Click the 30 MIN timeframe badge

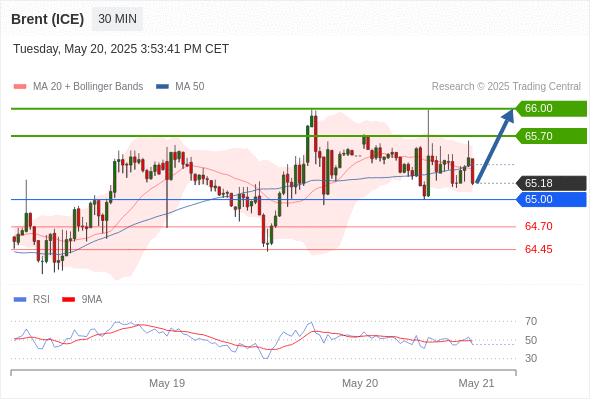pos(117,19)
